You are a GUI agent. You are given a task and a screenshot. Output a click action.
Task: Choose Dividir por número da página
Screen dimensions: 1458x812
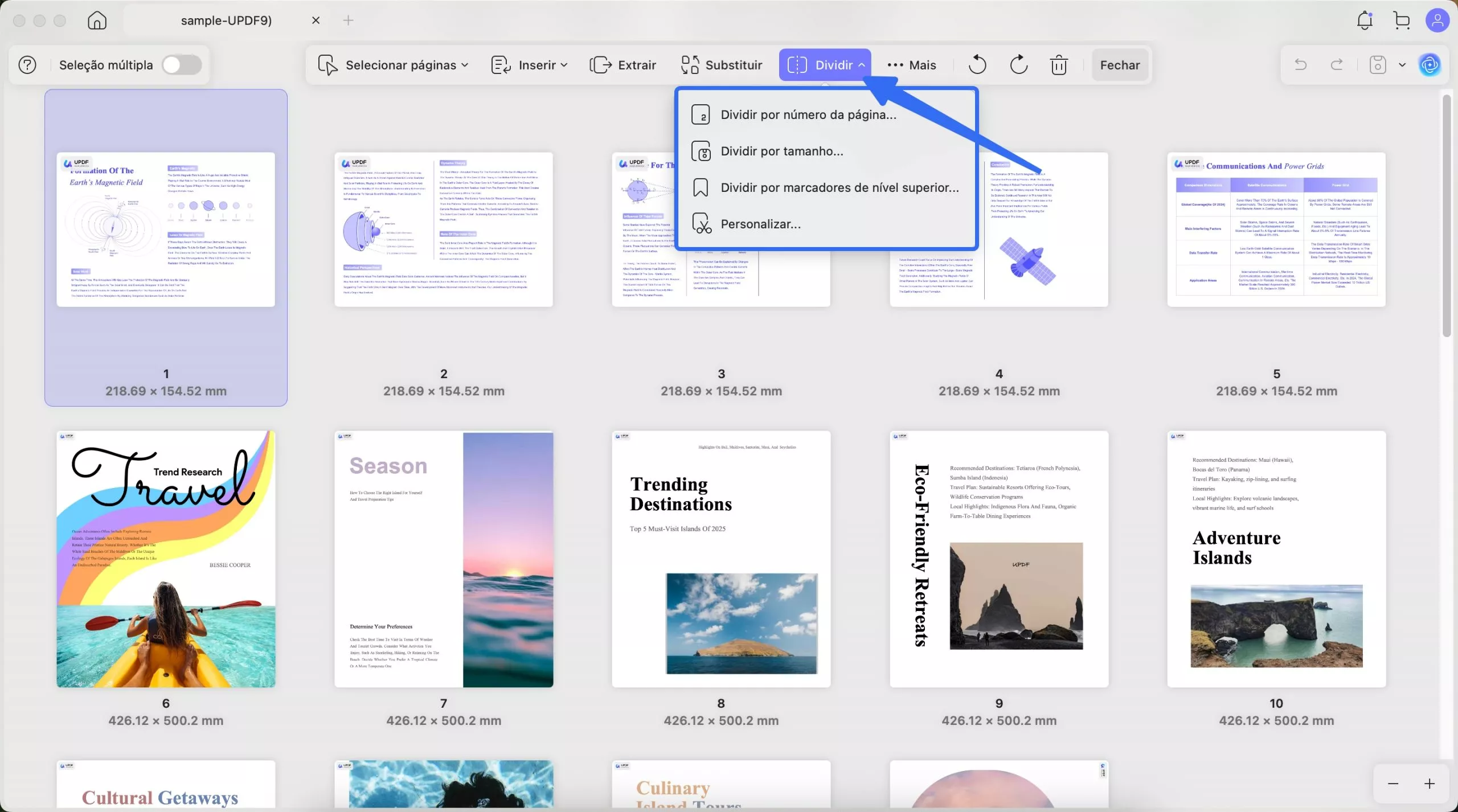(808, 114)
